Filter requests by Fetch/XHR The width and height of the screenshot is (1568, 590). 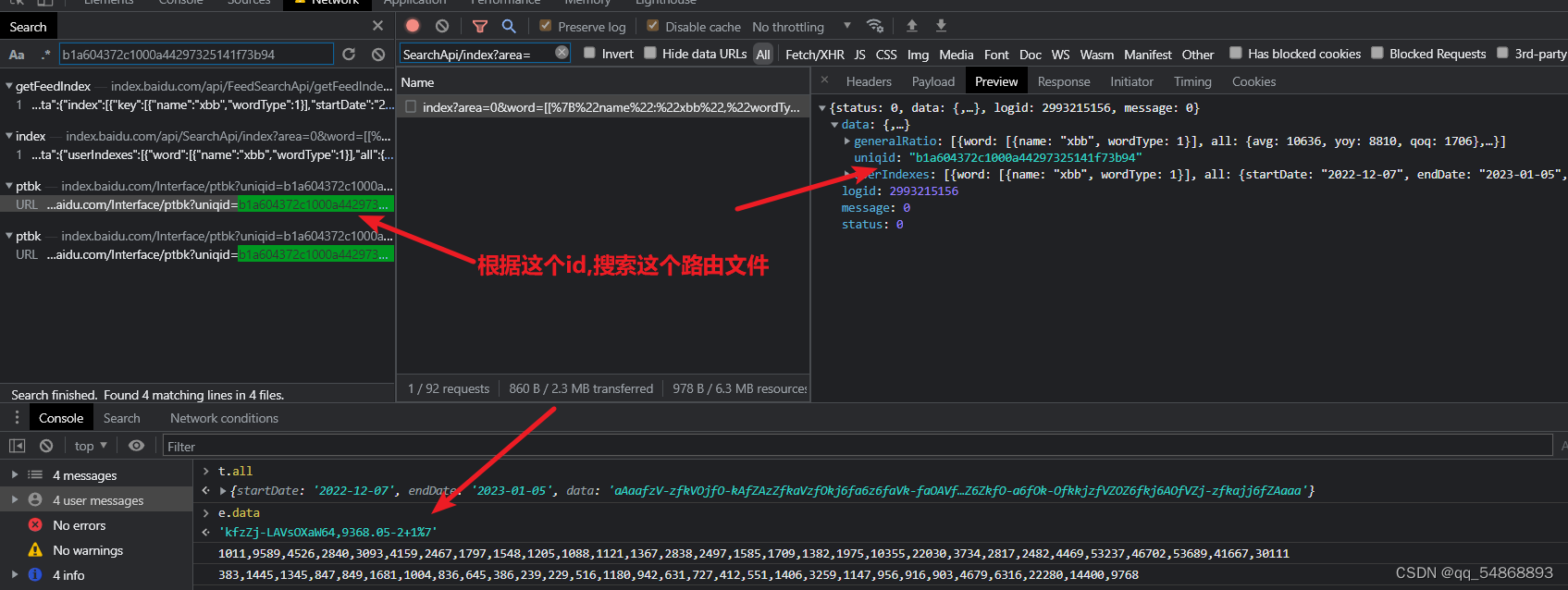(x=814, y=55)
